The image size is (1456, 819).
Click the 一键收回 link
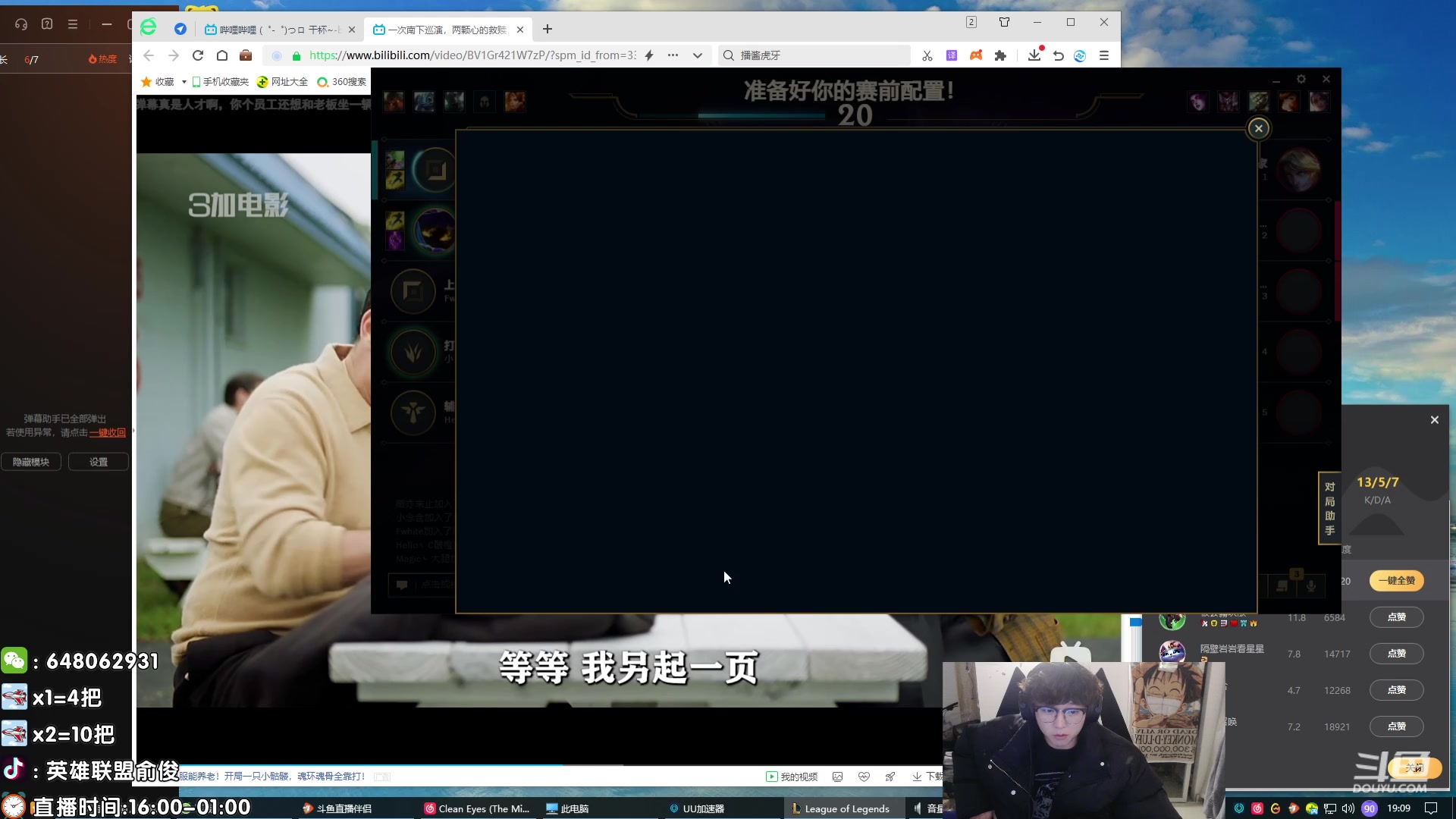[x=108, y=432]
